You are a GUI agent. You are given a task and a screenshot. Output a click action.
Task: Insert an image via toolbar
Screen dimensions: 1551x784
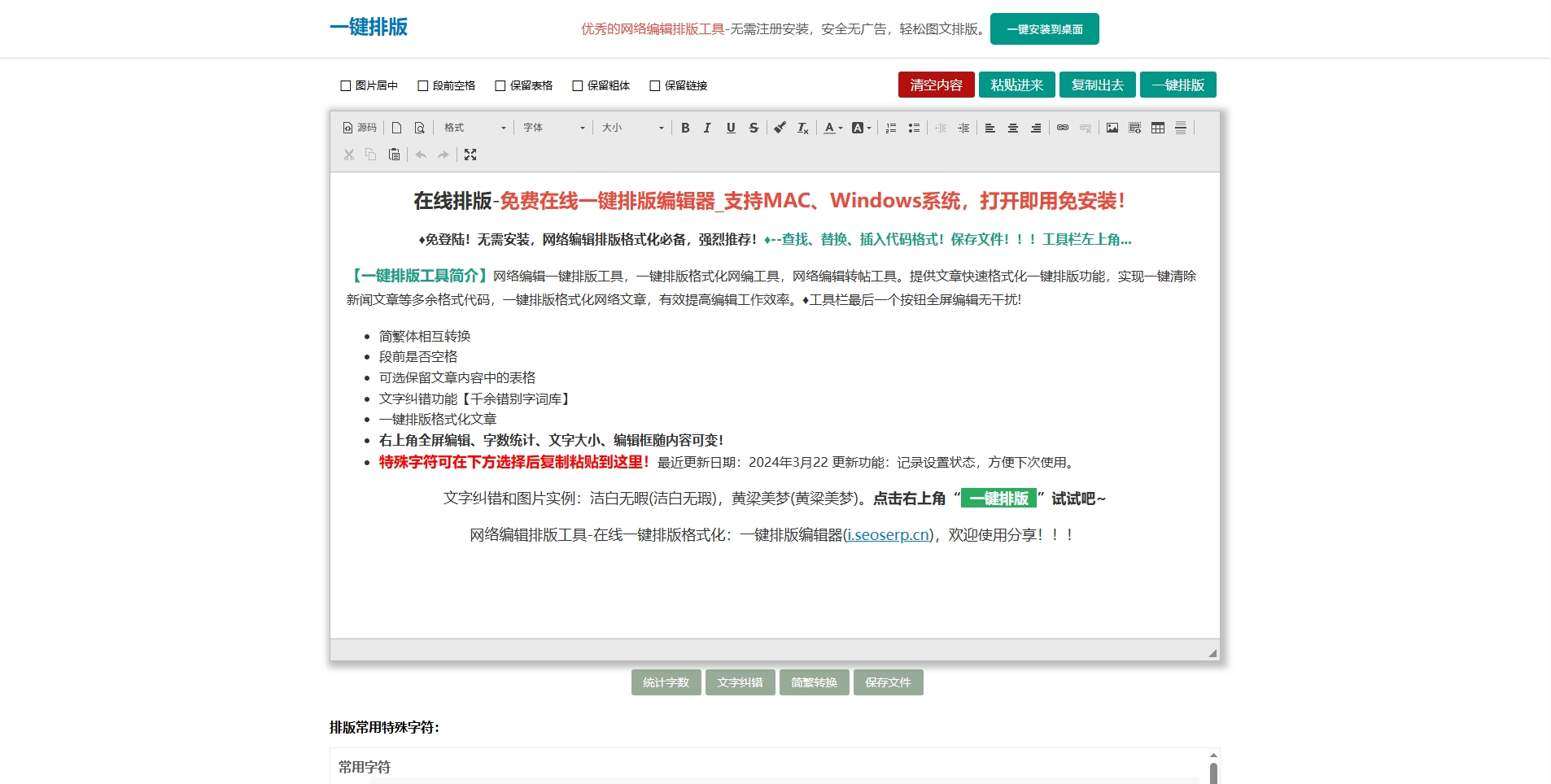tap(1112, 128)
